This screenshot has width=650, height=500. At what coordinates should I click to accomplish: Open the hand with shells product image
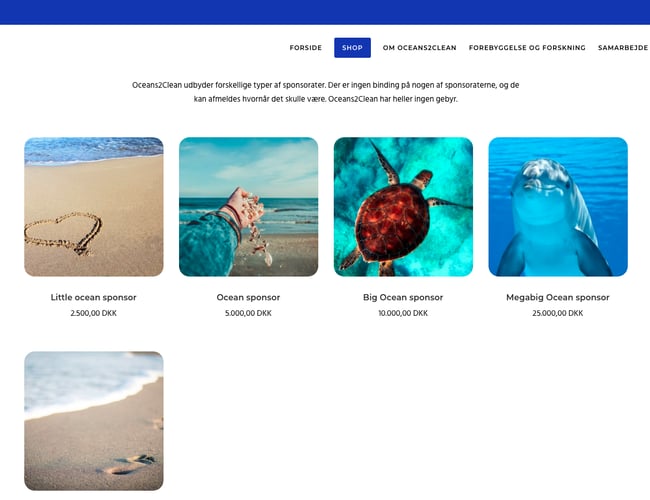(249, 207)
